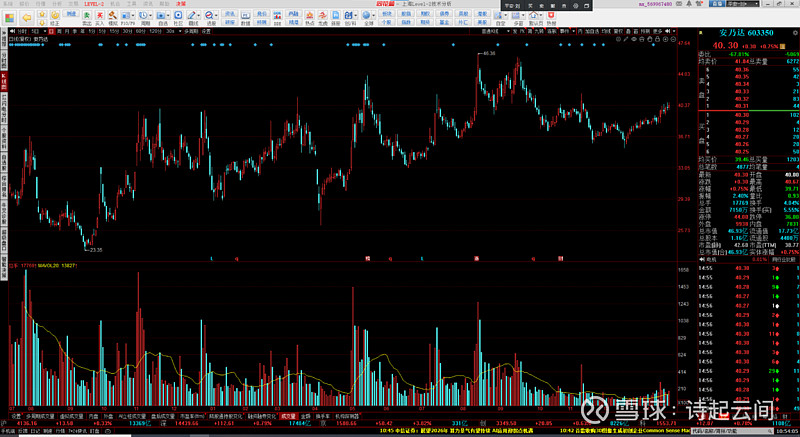Click the 多窗 multi-window icon
800x437 pixels.
tap(516, 16)
